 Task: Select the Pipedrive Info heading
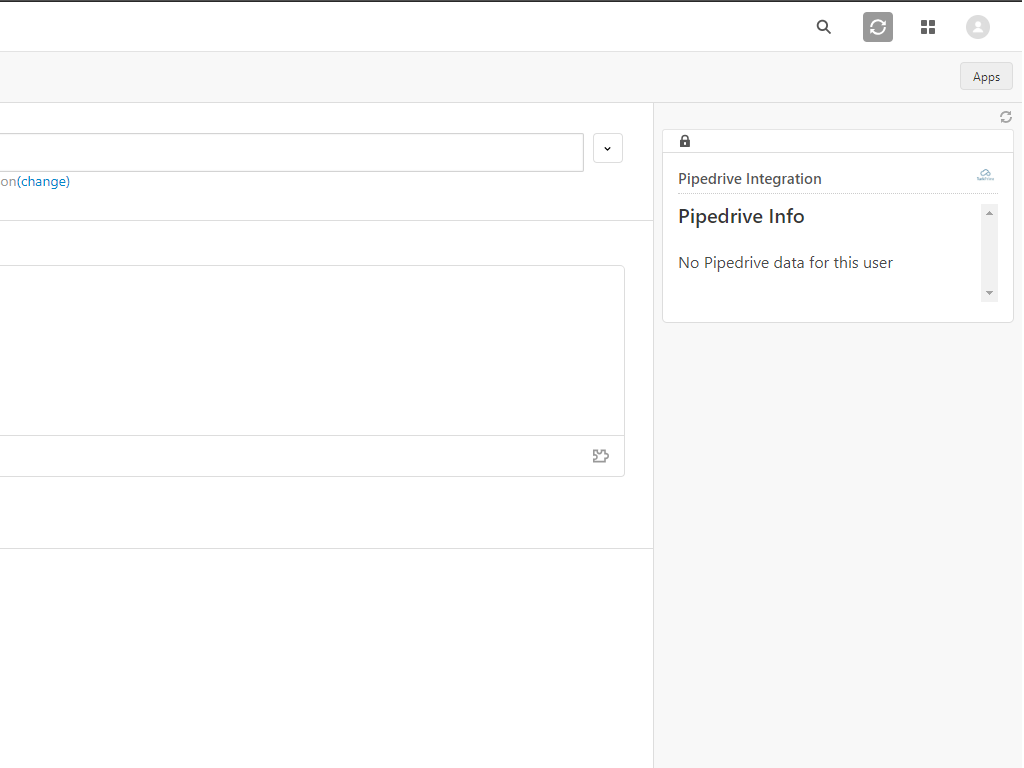[741, 216]
